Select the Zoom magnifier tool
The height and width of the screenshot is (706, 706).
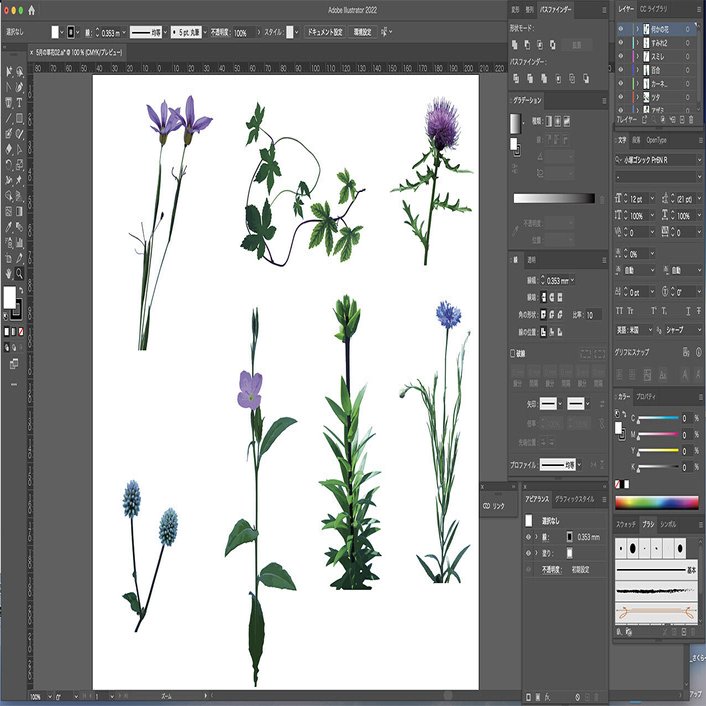pyautogui.click(x=19, y=273)
